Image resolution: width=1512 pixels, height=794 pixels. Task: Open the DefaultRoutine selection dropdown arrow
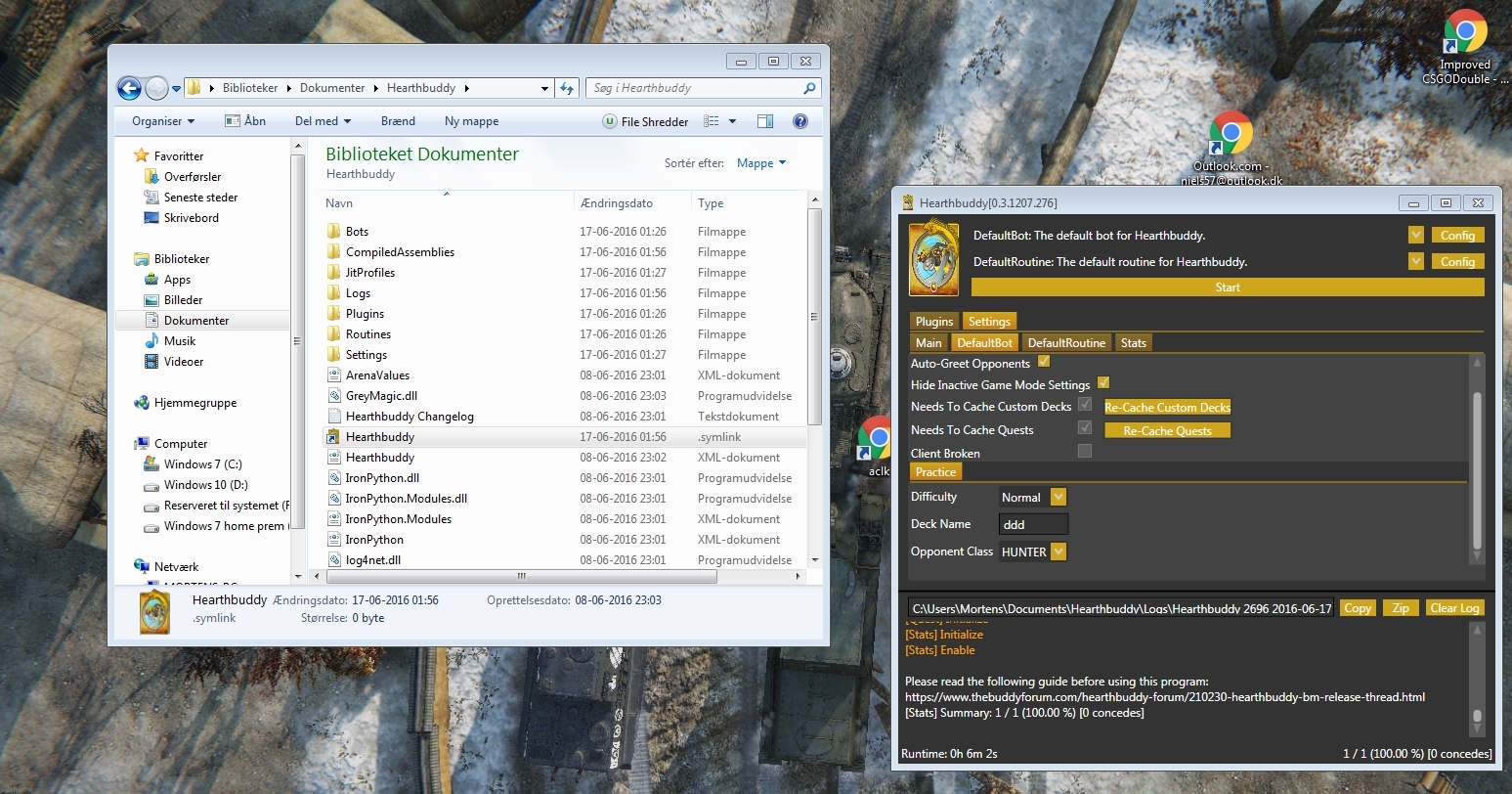[1416, 261]
